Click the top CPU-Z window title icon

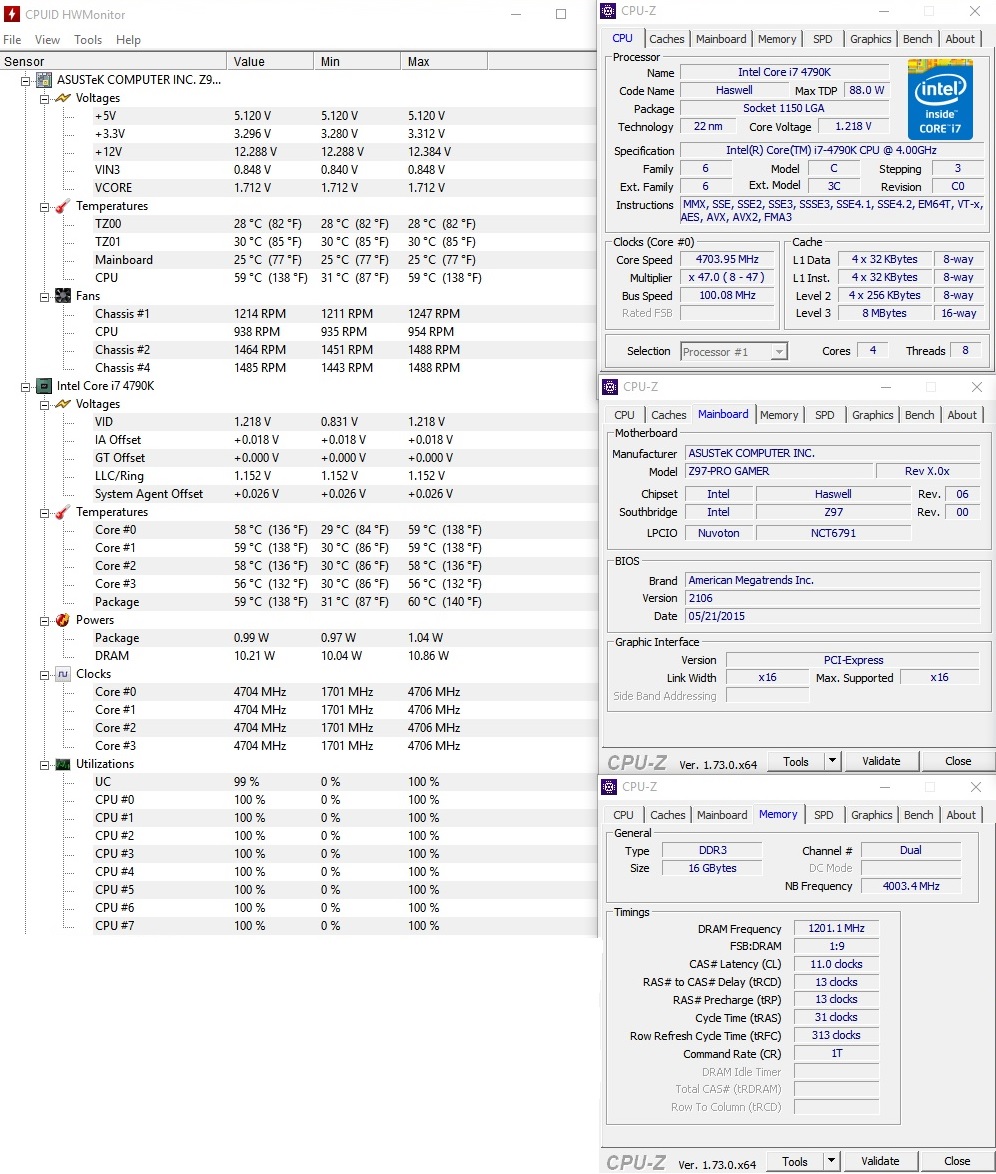(x=608, y=11)
